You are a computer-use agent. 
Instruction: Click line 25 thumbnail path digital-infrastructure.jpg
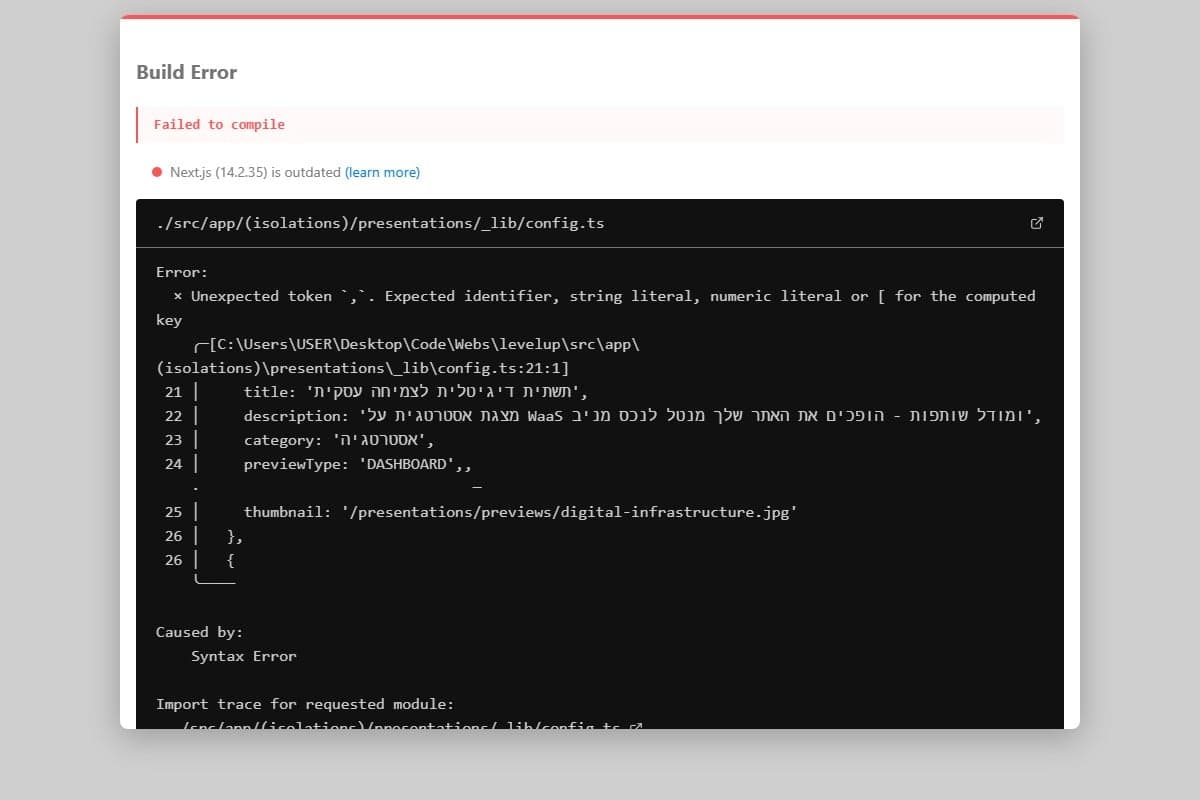click(481, 512)
